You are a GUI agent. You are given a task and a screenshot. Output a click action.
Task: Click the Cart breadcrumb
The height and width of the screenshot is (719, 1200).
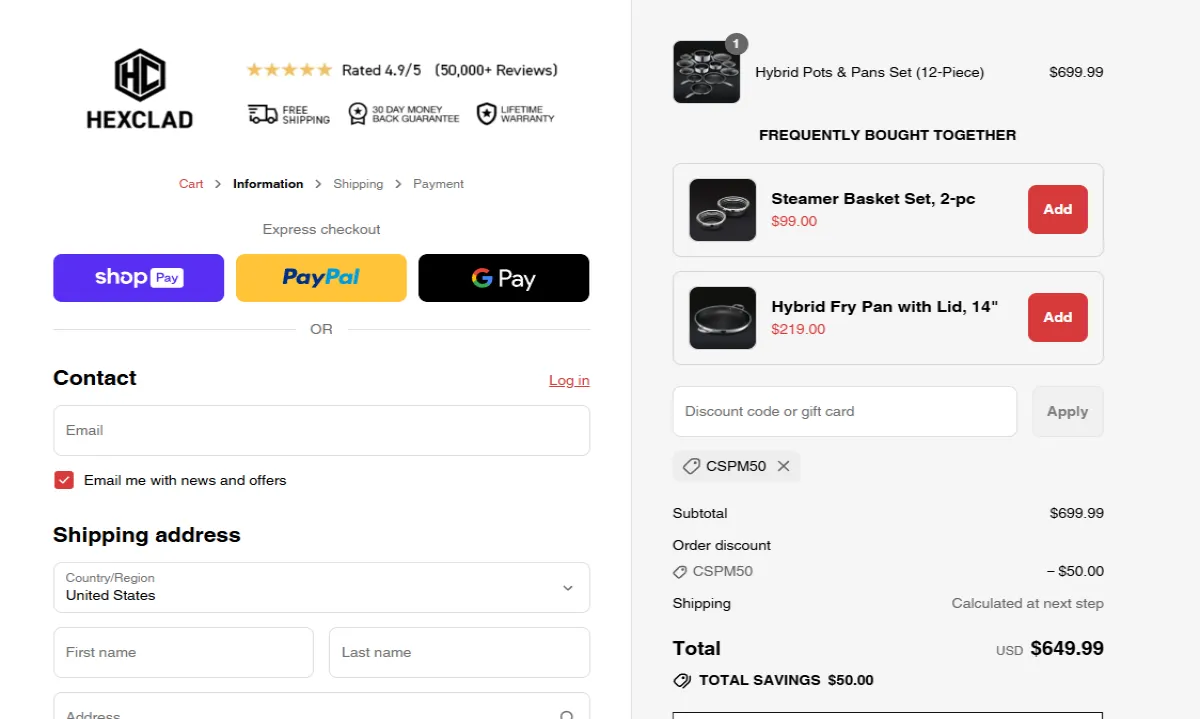pyautogui.click(x=191, y=183)
